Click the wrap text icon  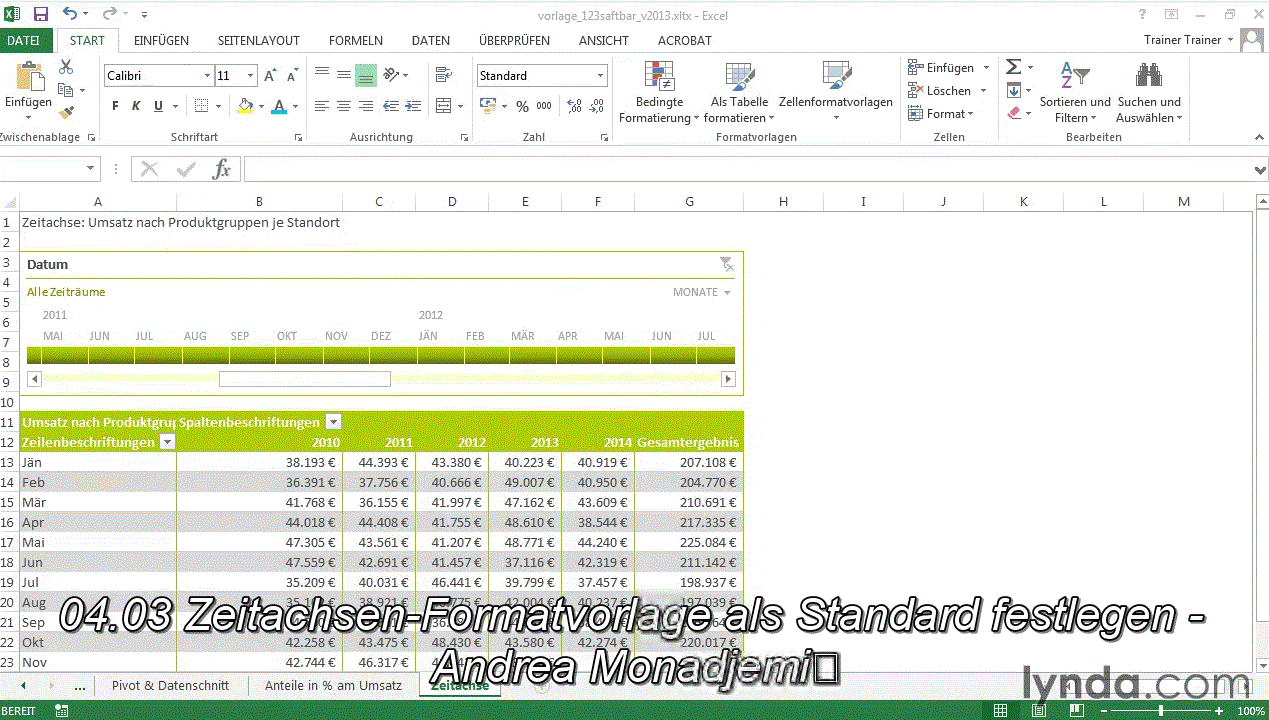(x=444, y=76)
